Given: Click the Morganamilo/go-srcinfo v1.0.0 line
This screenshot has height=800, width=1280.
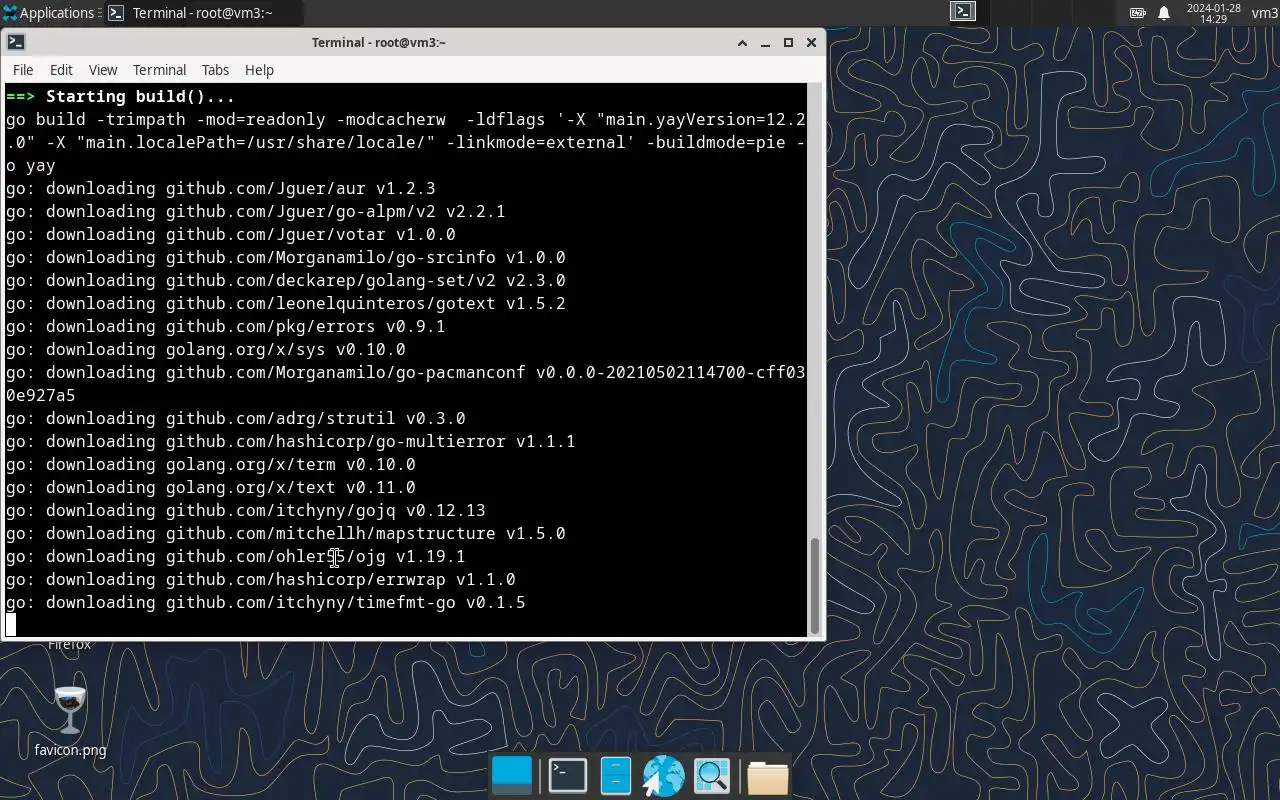Looking at the screenshot, I should pos(285,257).
